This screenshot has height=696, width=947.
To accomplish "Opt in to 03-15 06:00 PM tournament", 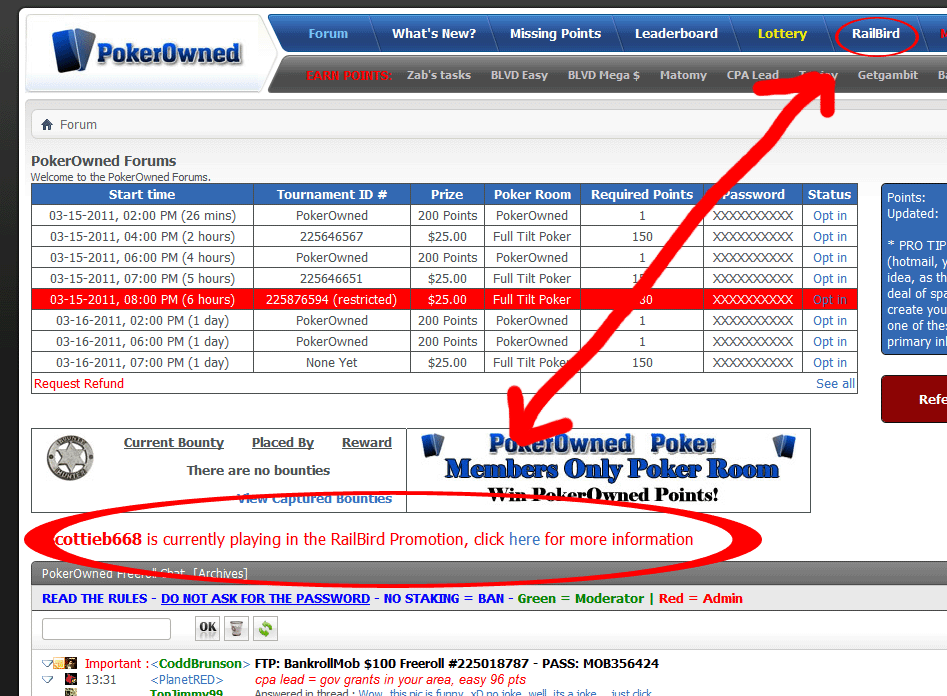I will coord(829,258).
